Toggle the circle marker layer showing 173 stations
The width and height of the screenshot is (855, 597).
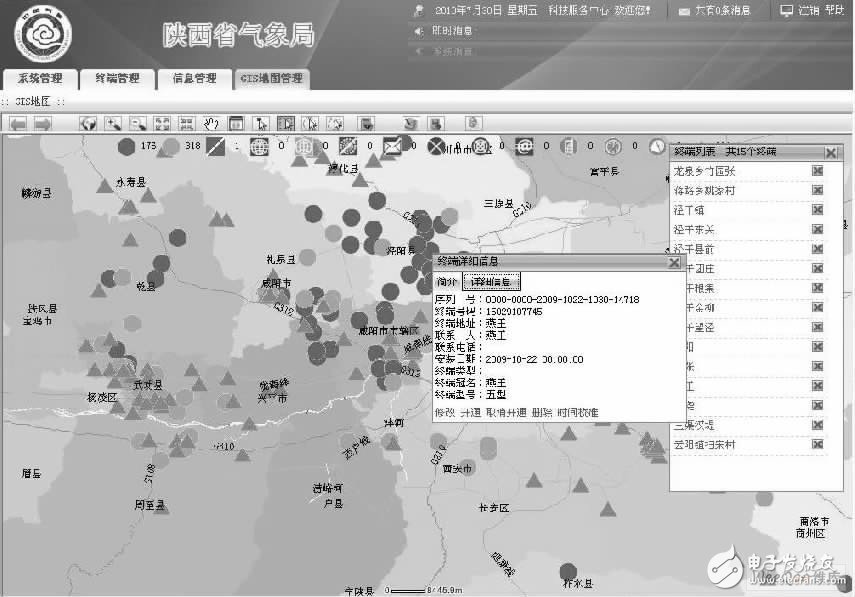(128, 147)
